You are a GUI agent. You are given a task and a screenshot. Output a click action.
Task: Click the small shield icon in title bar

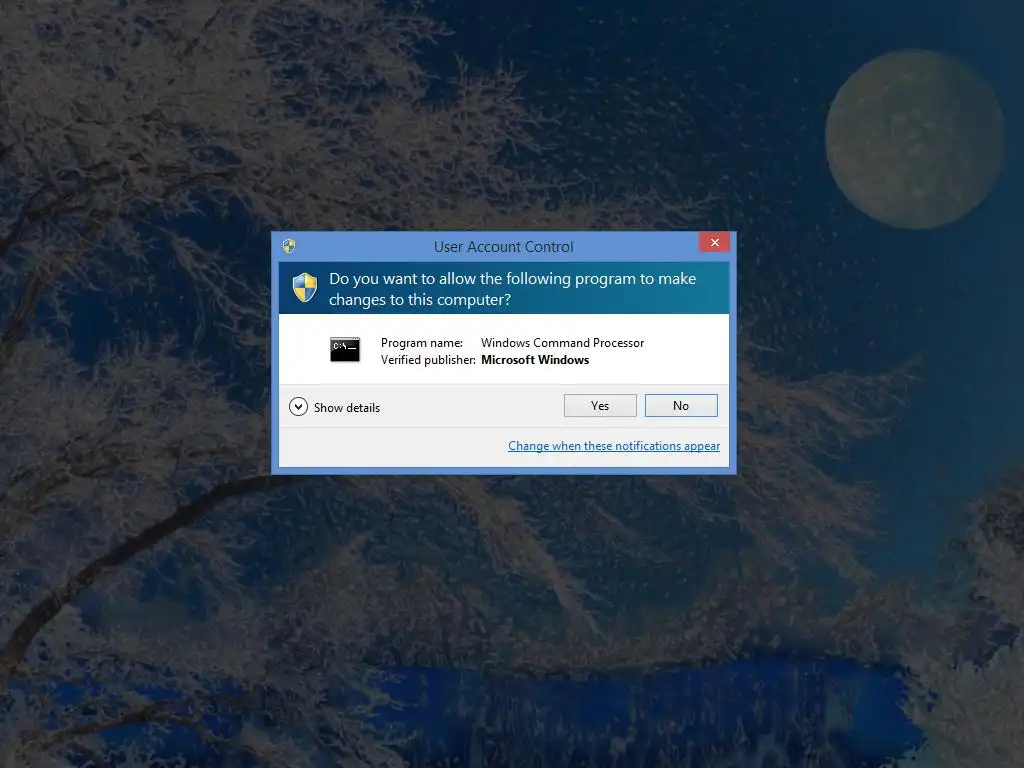[x=289, y=246]
